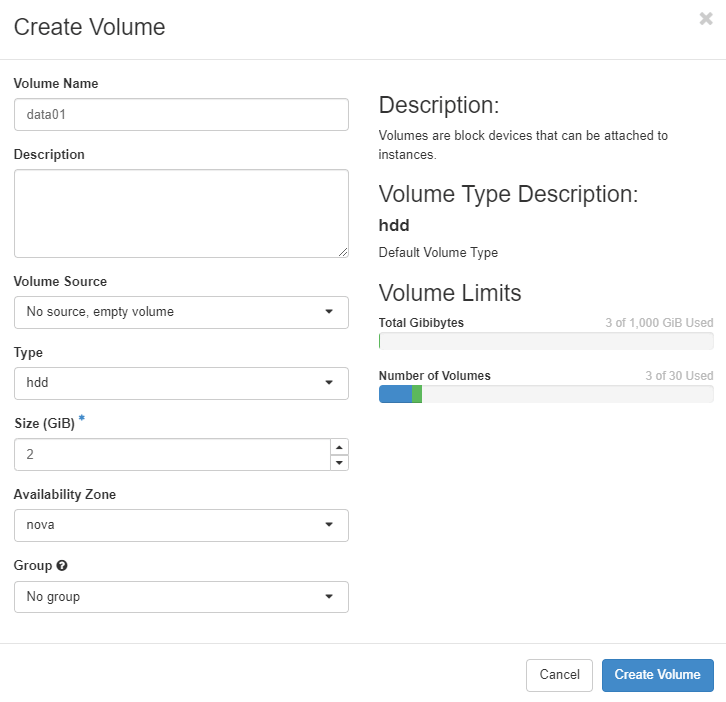The image size is (726, 702).
Task: Expand the Group dropdown showing No group
Action: [x=181, y=597]
